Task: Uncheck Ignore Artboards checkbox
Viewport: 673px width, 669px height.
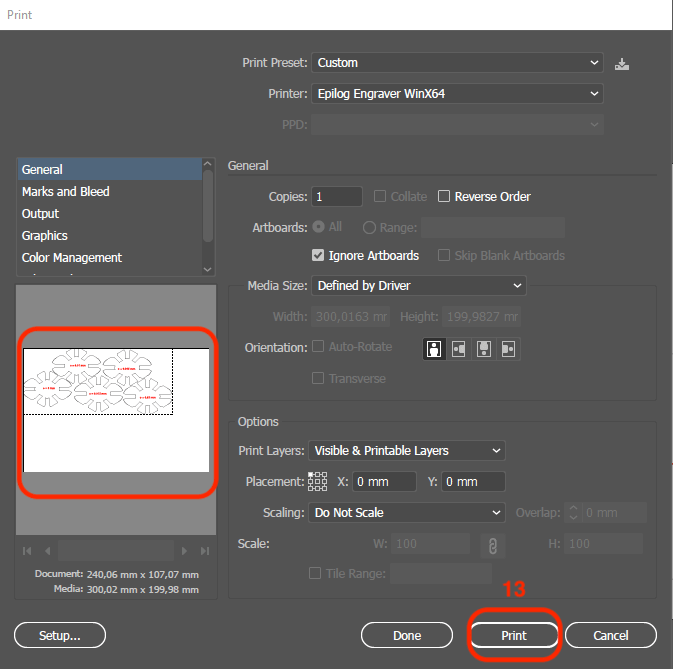Action: point(319,256)
